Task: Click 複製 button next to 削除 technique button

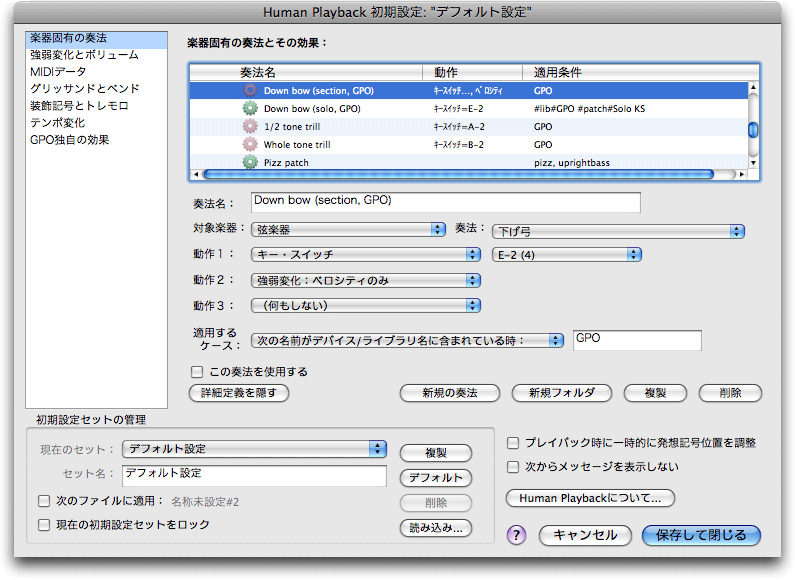Action: tap(655, 393)
